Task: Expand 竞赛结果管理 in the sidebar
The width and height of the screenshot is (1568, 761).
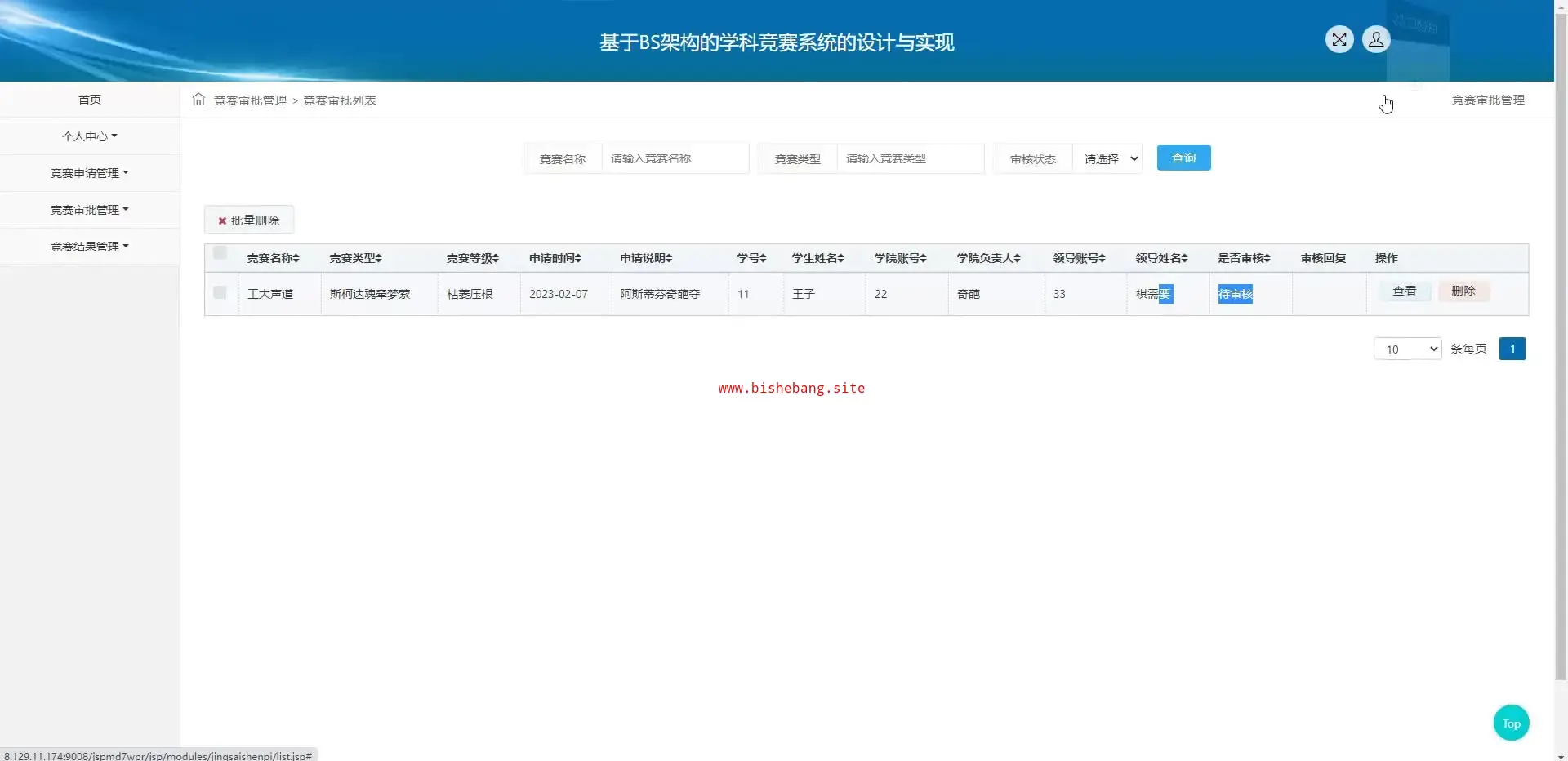Action: coord(89,247)
